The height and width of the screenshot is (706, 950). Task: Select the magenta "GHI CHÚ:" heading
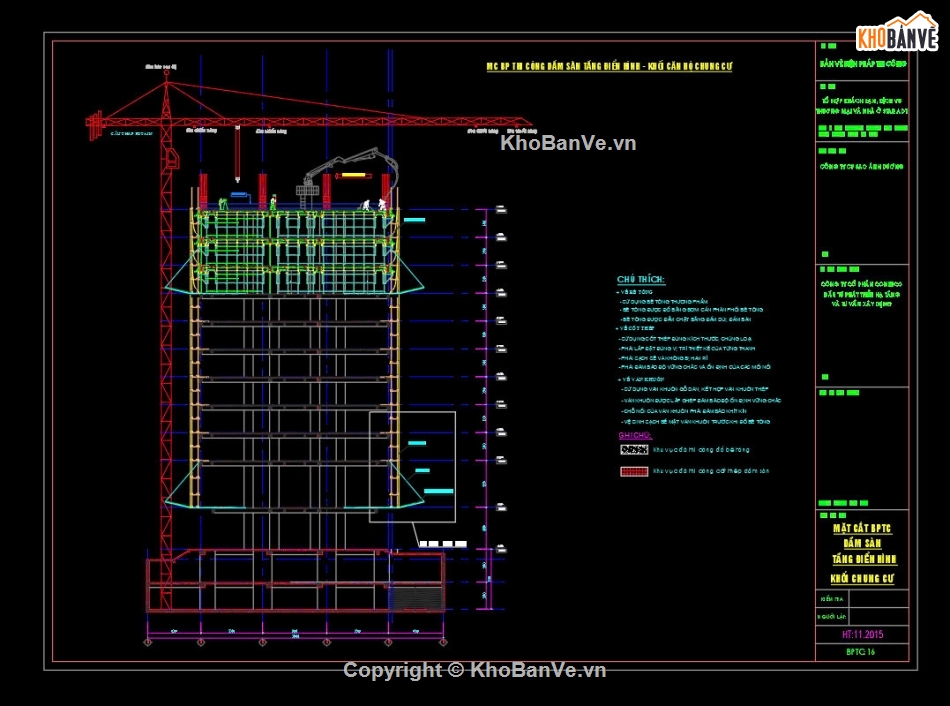tap(635, 435)
